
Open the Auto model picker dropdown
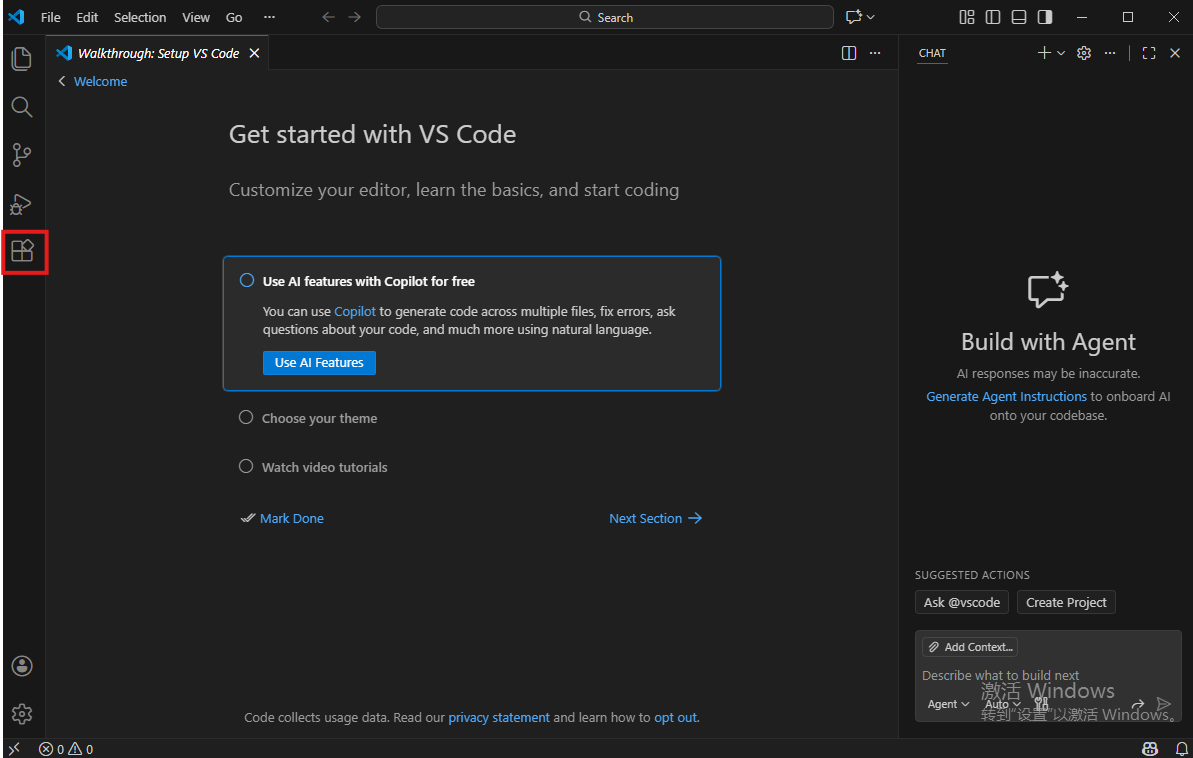[x=1002, y=704]
